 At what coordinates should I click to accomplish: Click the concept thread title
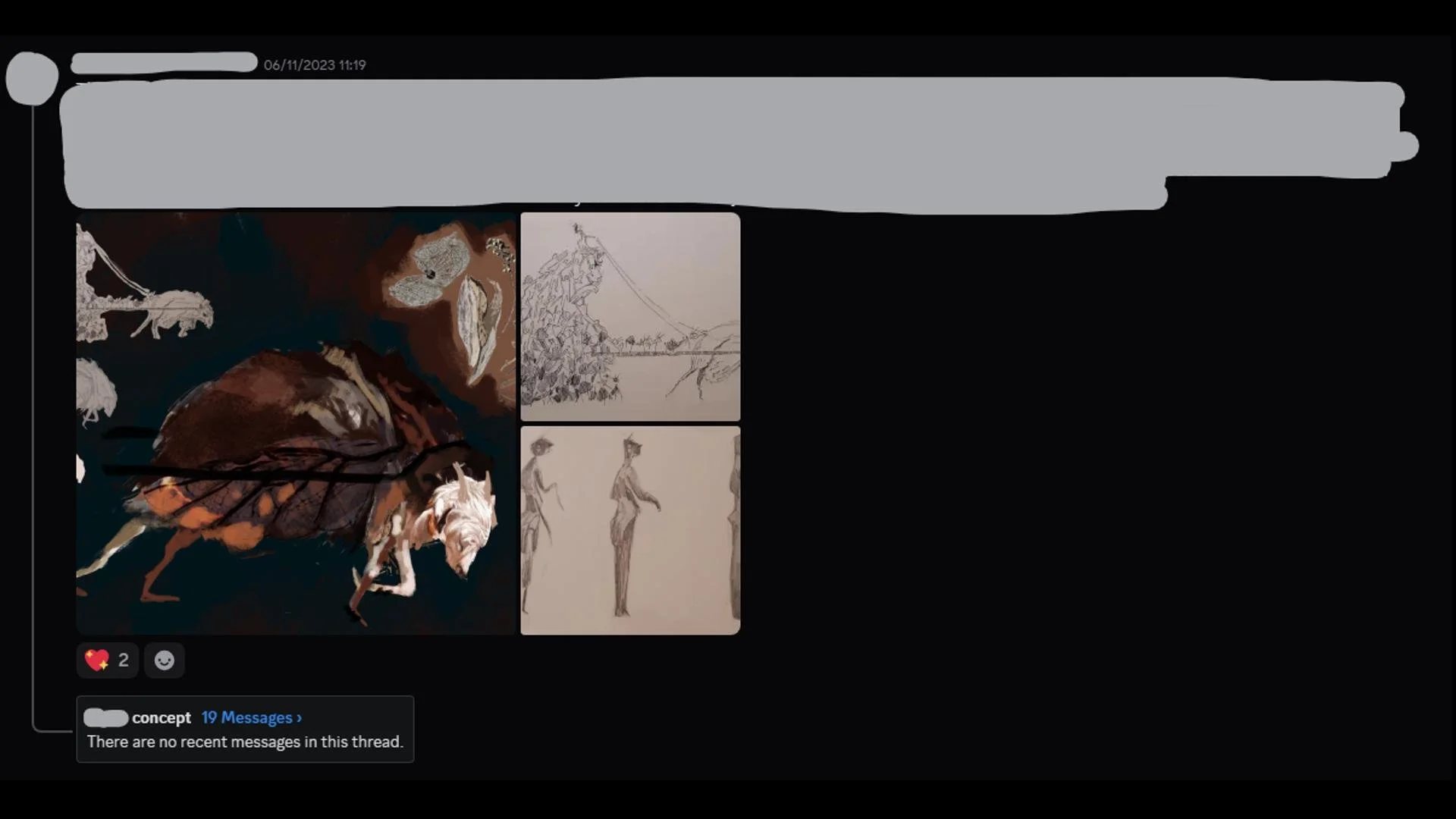(161, 717)
